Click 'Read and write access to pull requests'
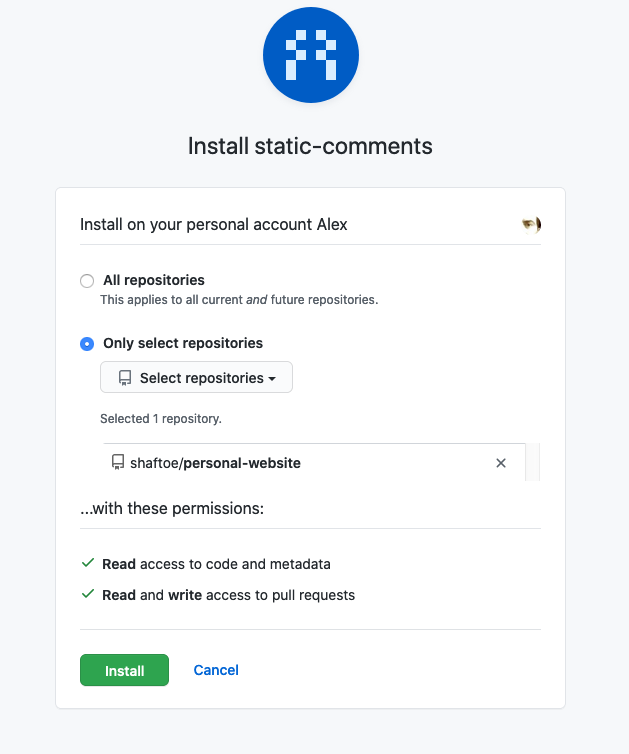Viewport: 629px width, 754px height. (x=228, y=595)
